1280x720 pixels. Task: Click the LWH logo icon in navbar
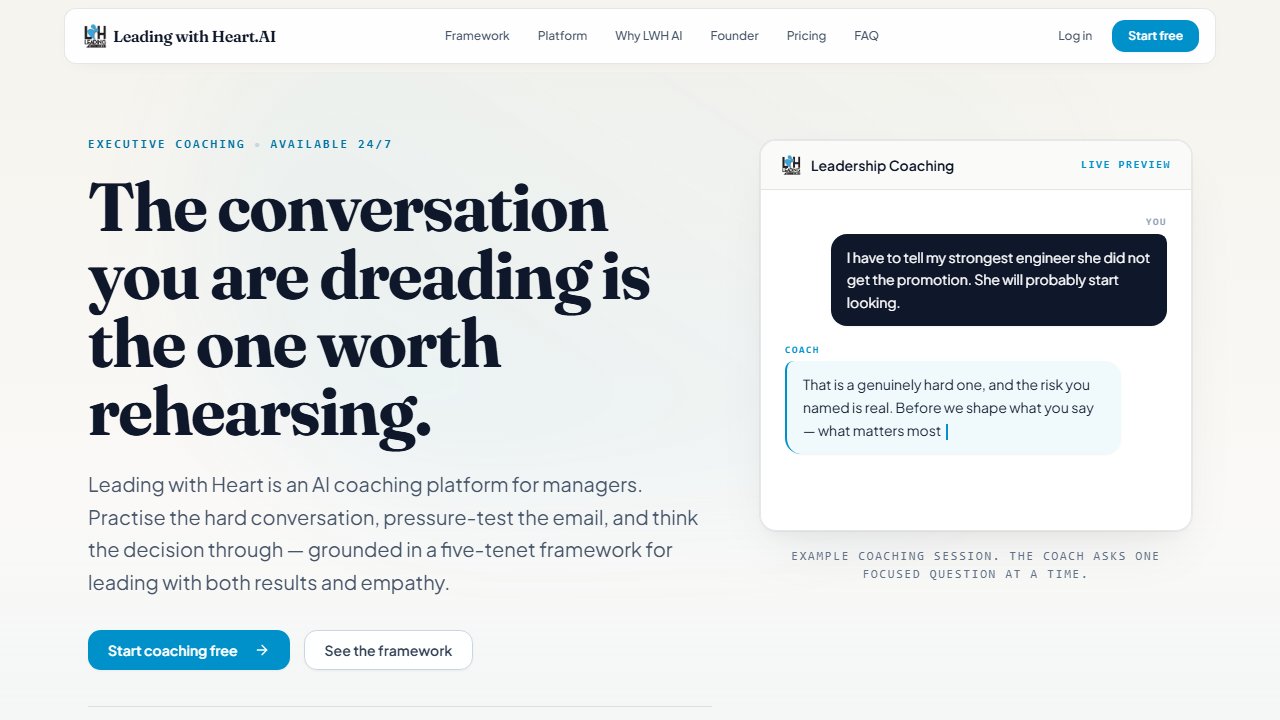(95, 36)
